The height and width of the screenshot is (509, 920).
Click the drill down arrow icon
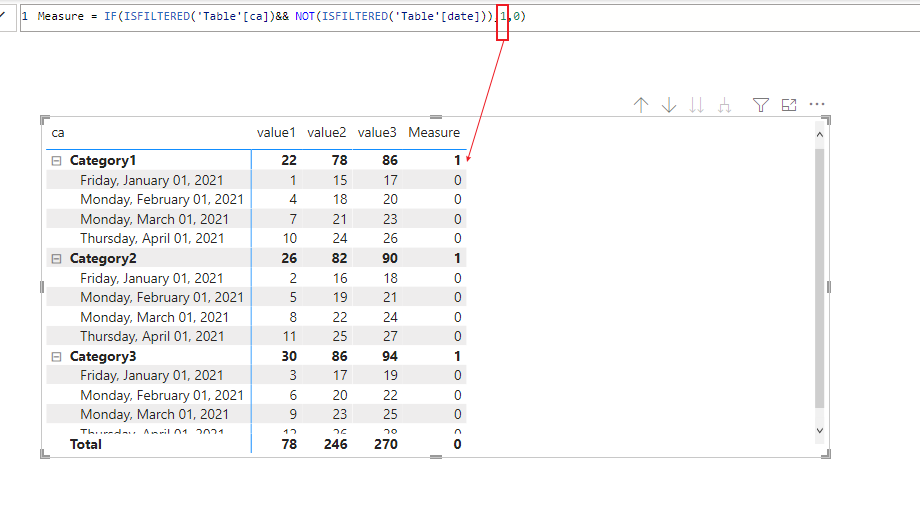point(669,105)
